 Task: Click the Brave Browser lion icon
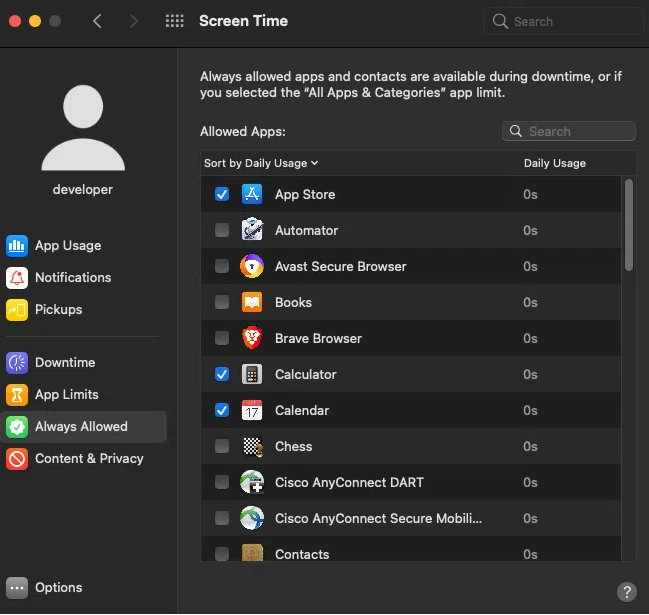click(252, 339)
